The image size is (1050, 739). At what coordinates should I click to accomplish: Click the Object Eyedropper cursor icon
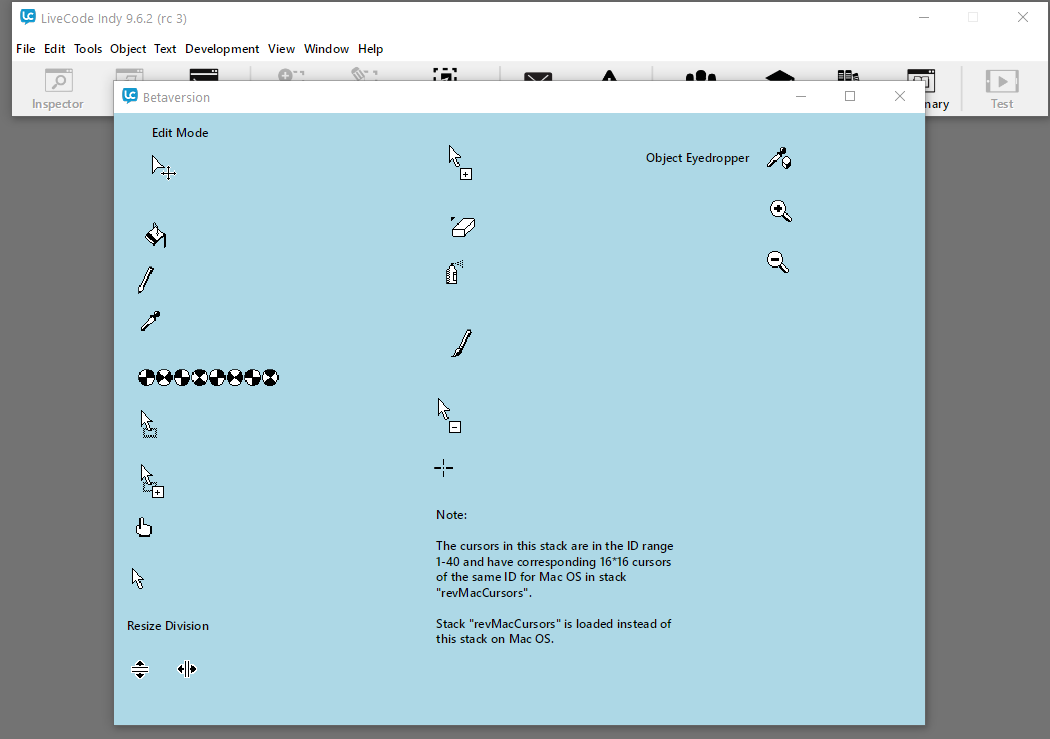pos(779,158)
